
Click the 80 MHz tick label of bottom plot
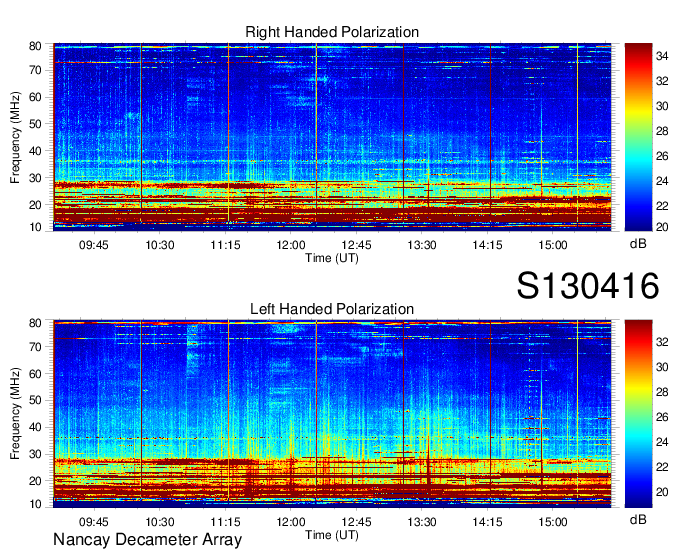pos(35,323)
